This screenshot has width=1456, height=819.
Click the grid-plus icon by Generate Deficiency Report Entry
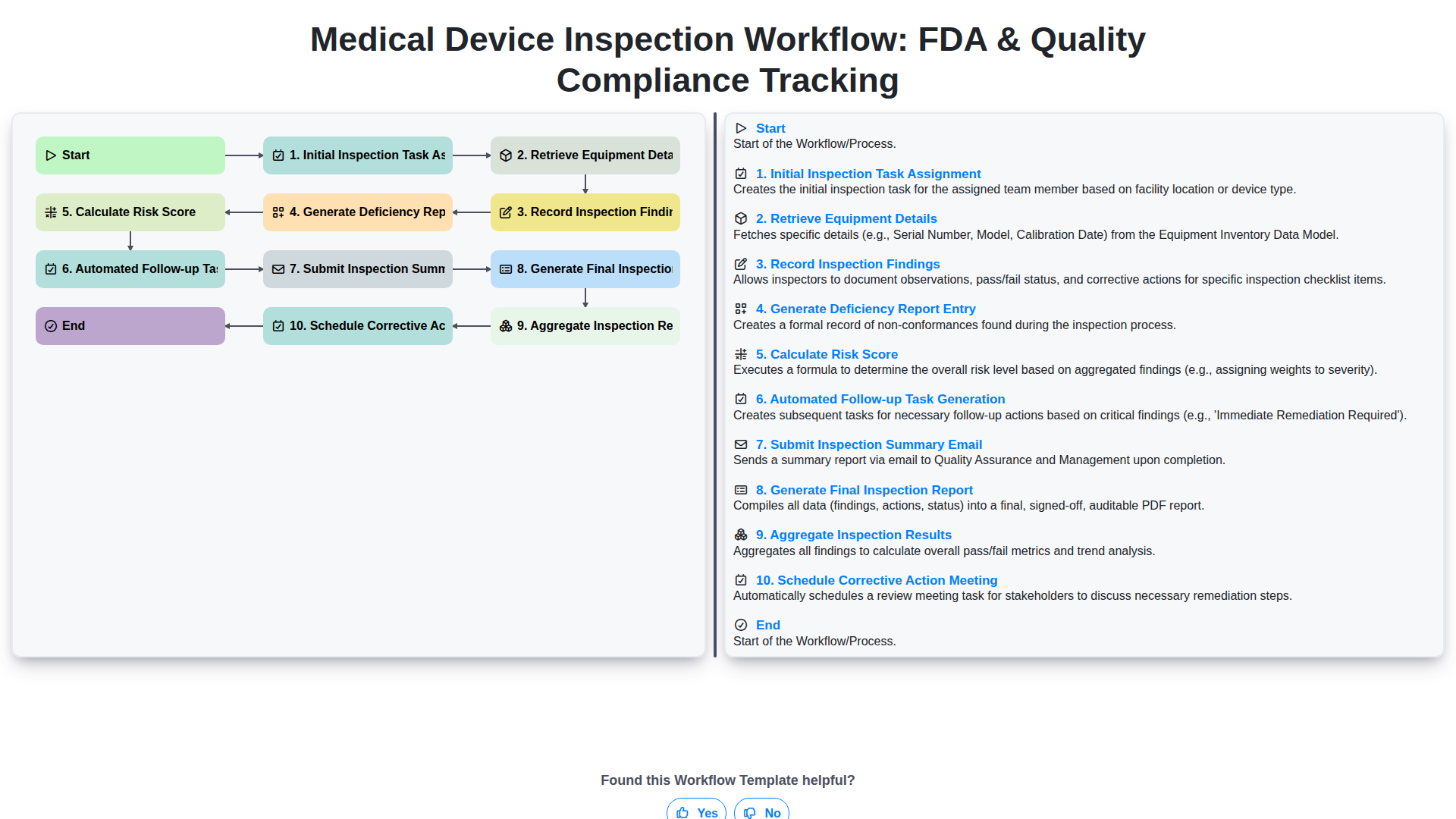point(741,309)
